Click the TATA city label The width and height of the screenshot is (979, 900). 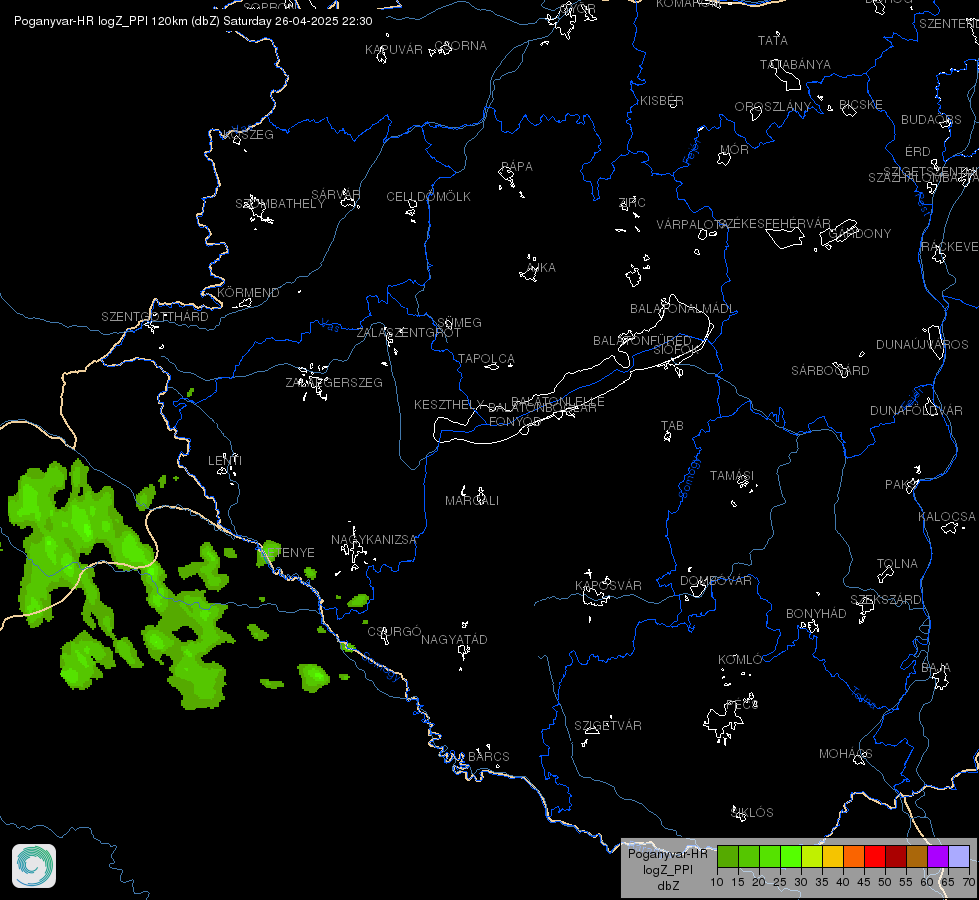point(773,41)
